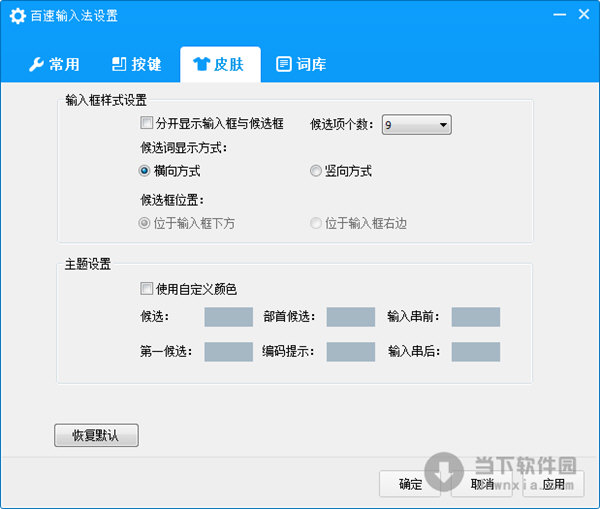Select 横向方式 radio button
This screenshot has height=509, width=600.
point(145,171)
